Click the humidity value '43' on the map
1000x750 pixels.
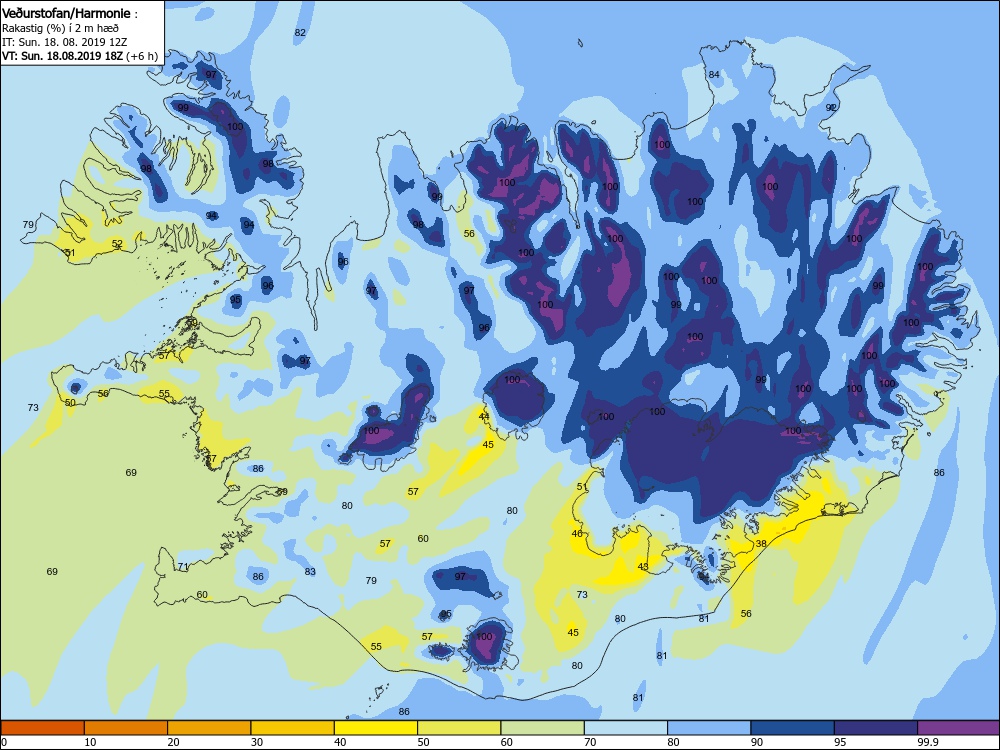pyautogui.click(x=643, y=566)
